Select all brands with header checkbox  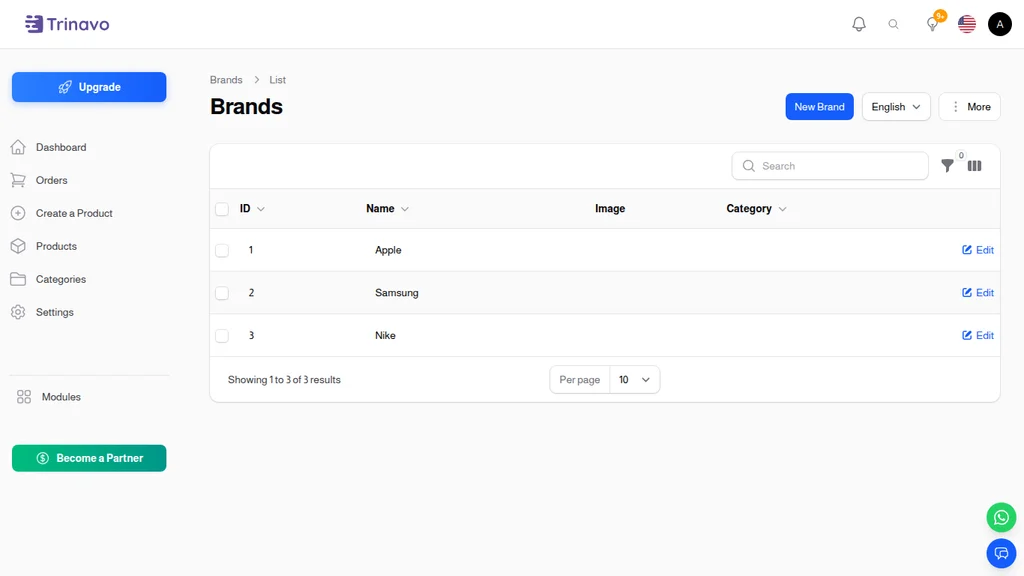pyautogui.click(x=222, y=209)
